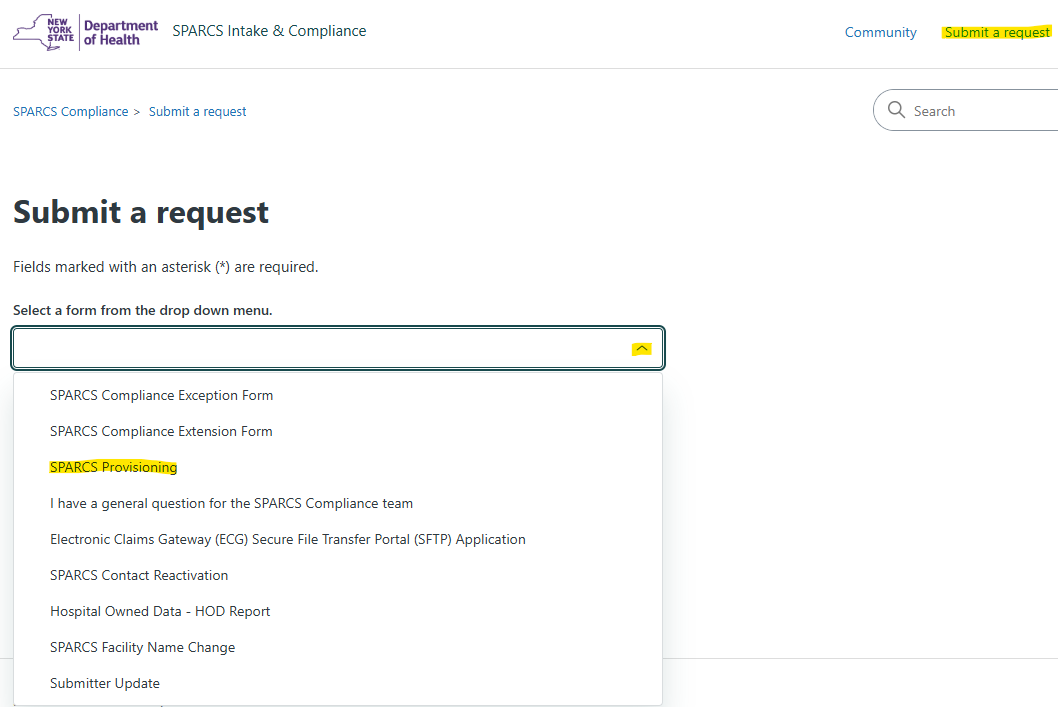
Task: Choose SPARCS Provisioning from the list
Action: click(338, 467)
